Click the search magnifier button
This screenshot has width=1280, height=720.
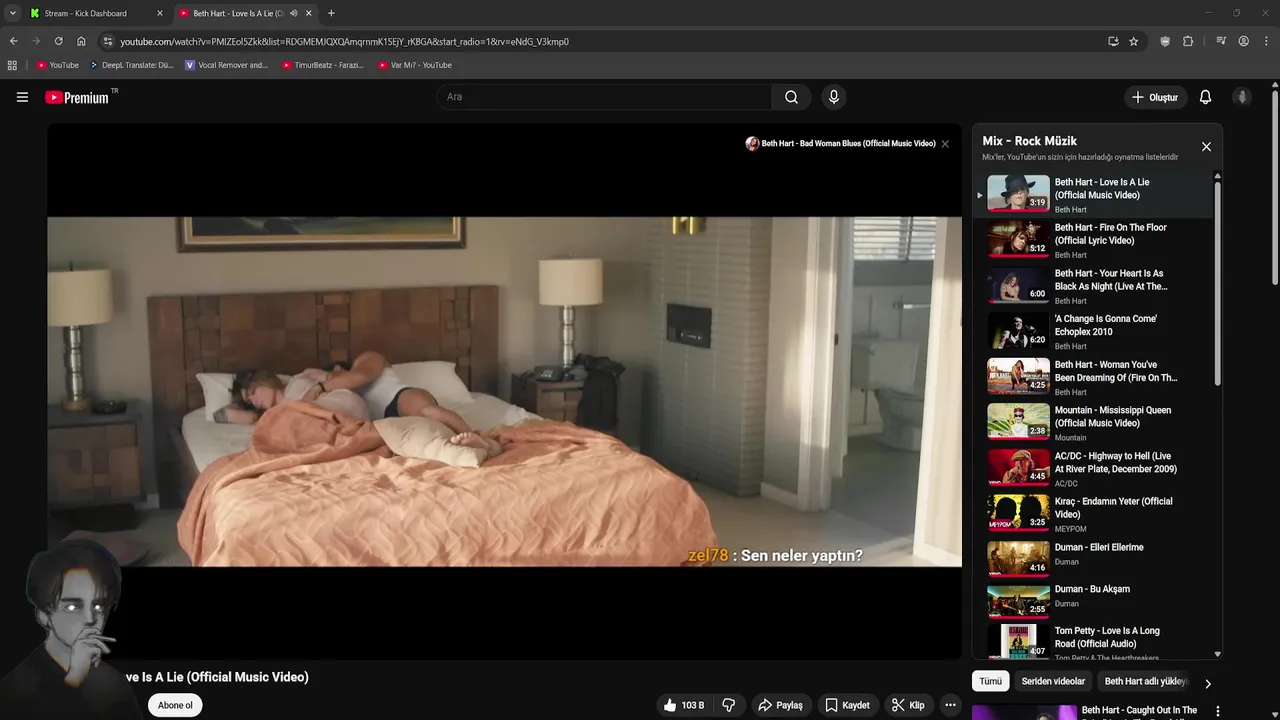tap(791, 97)
